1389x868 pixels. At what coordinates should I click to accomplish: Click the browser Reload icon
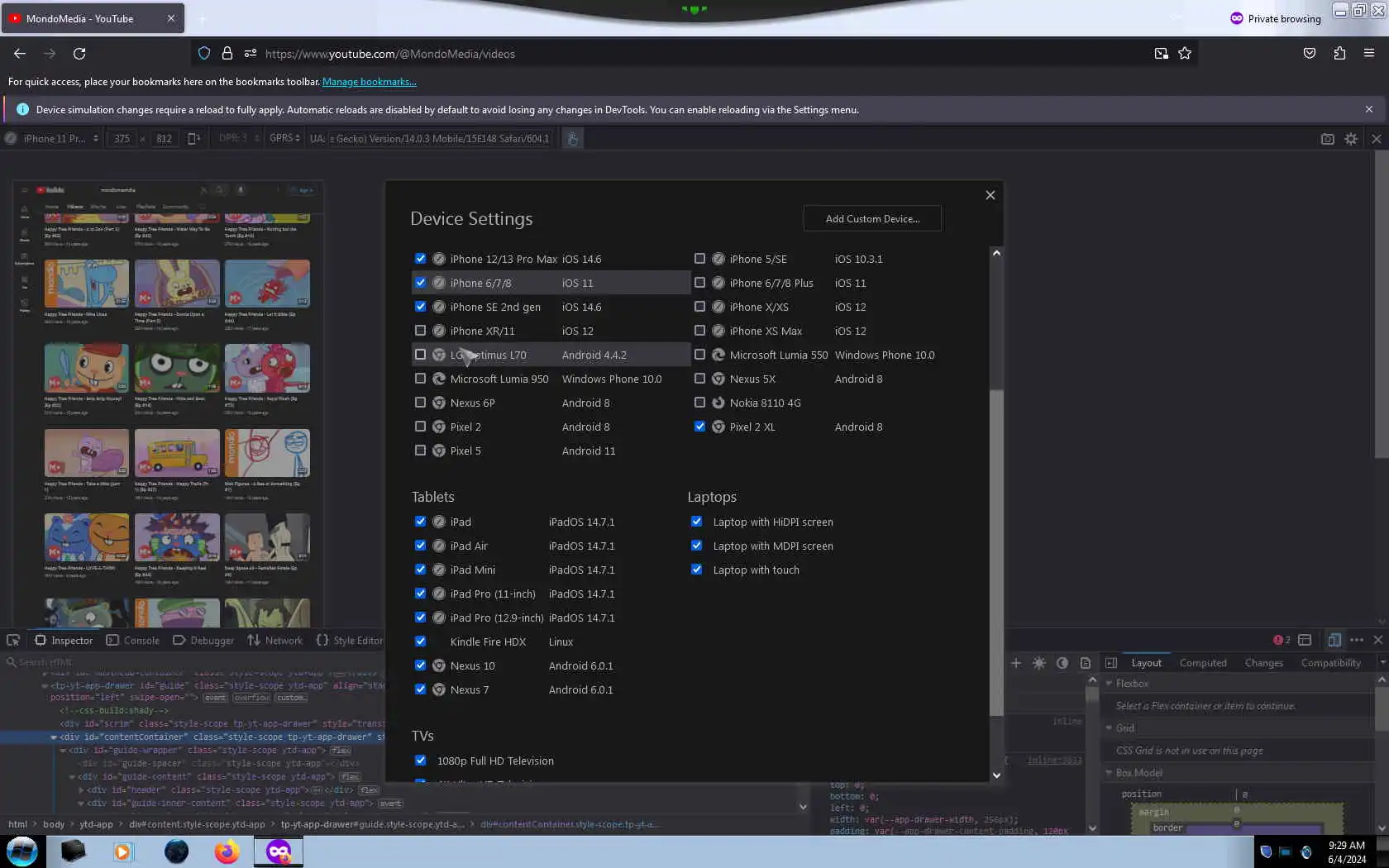coord(79,54)
